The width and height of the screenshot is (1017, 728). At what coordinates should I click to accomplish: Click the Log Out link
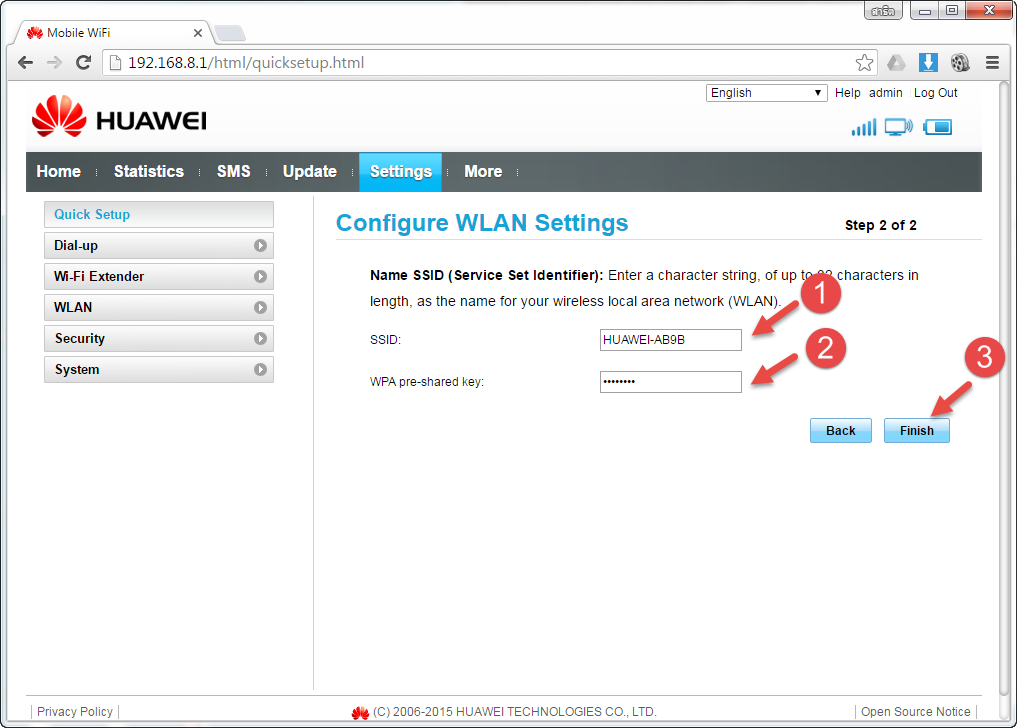tap(935, 93)
